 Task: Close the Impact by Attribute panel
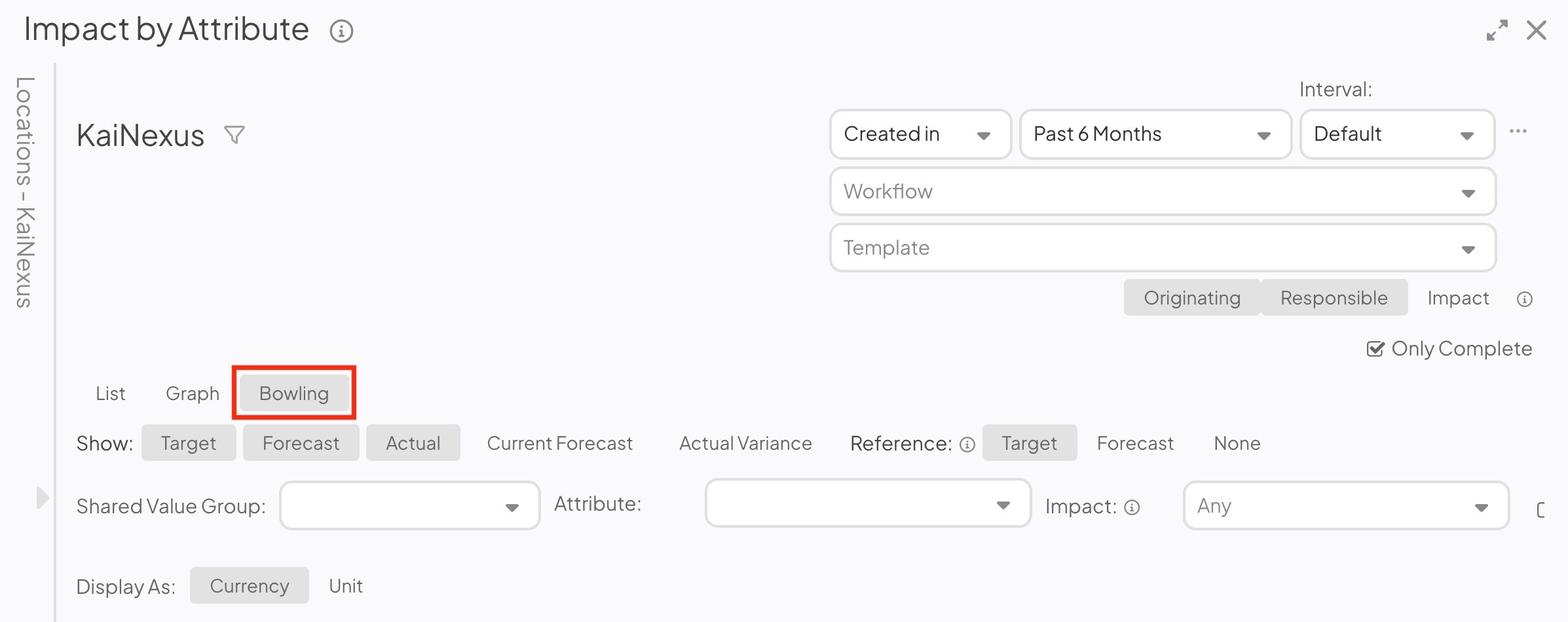(x=1536, y=30)
